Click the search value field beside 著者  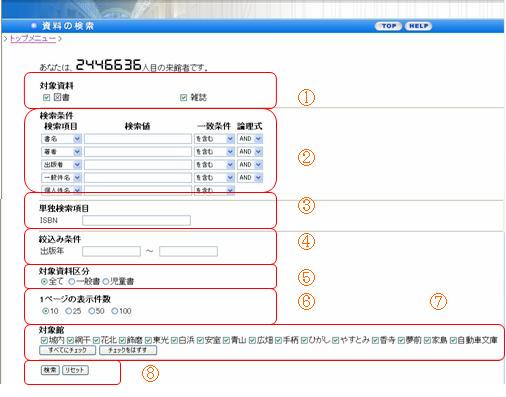coord(138,152)
